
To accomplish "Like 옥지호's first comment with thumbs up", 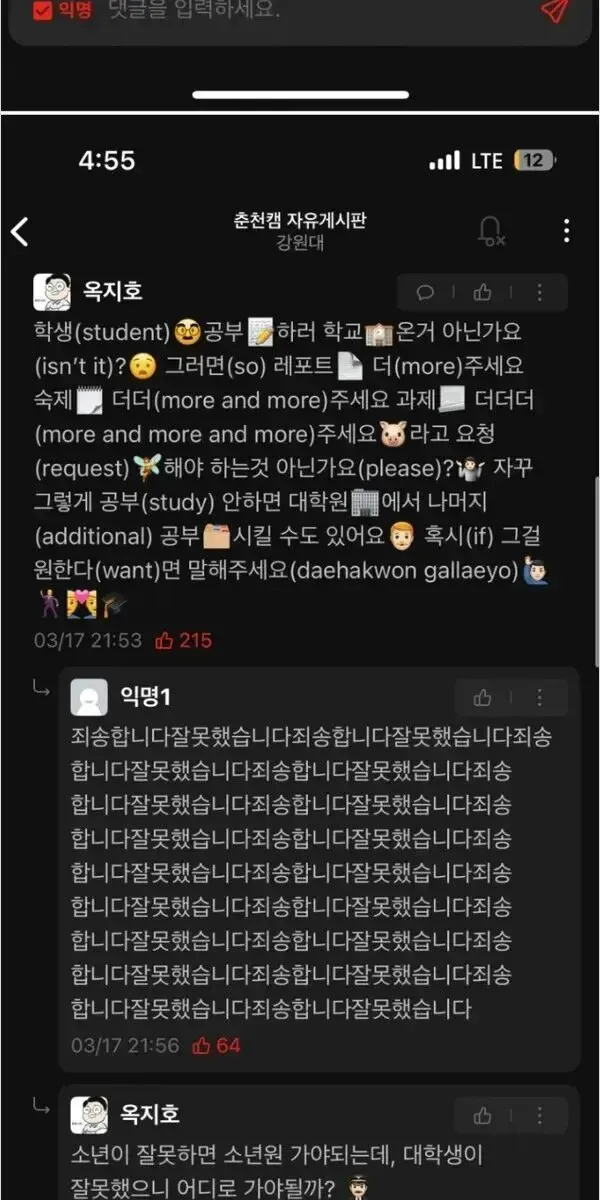I will click(482, 292).
